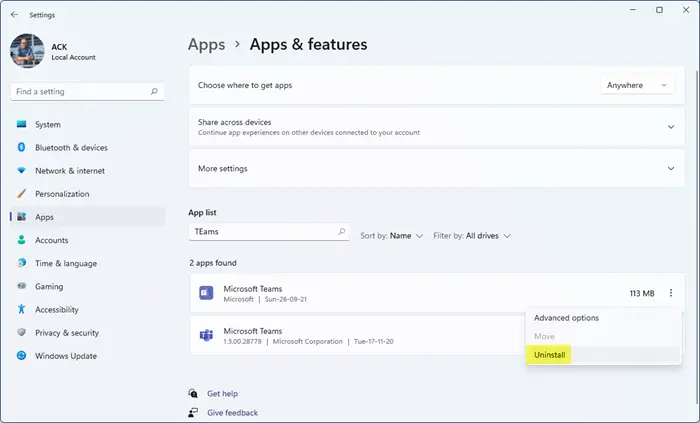Viewport: 700px width, 423px height.
Task: Click the Give feedback link
Action: pos(232,413)
